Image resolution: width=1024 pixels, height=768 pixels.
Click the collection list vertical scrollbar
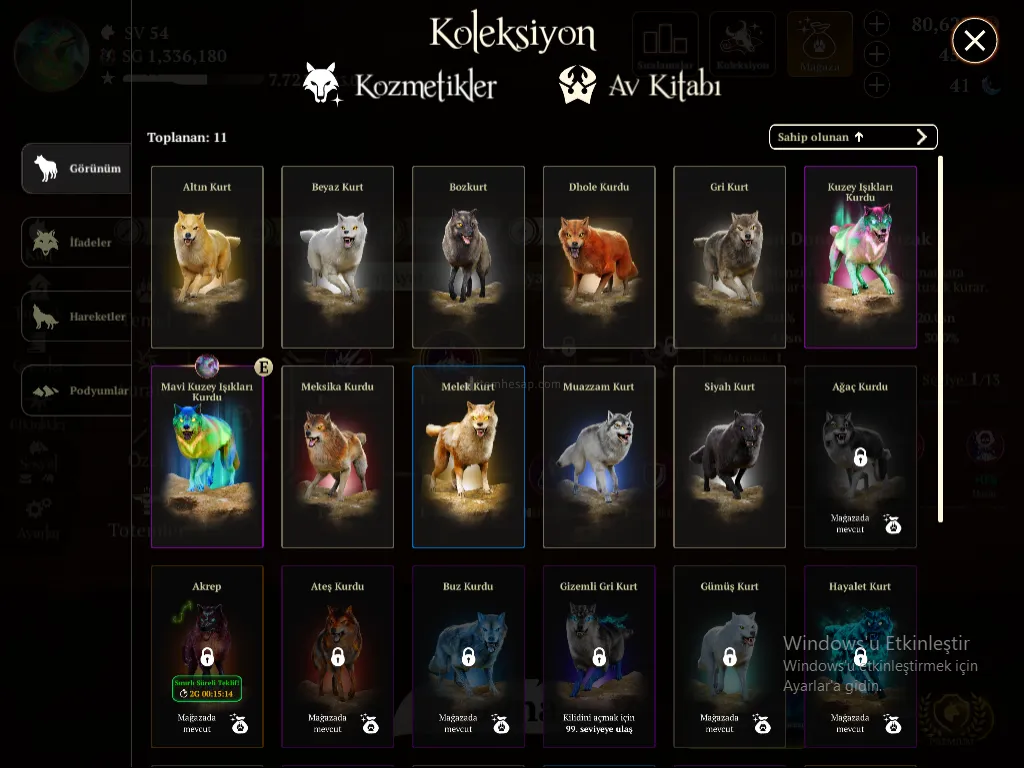[940, 339]
